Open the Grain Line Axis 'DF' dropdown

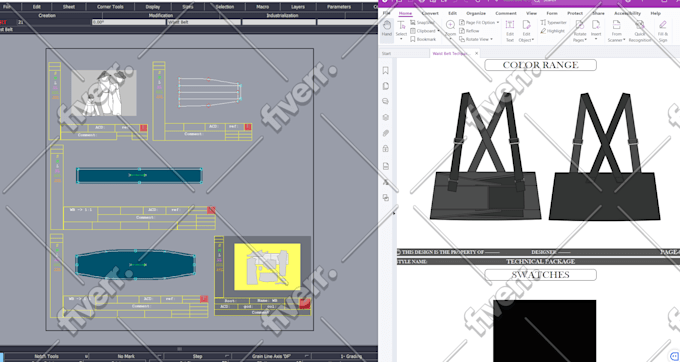click(271, 356)
